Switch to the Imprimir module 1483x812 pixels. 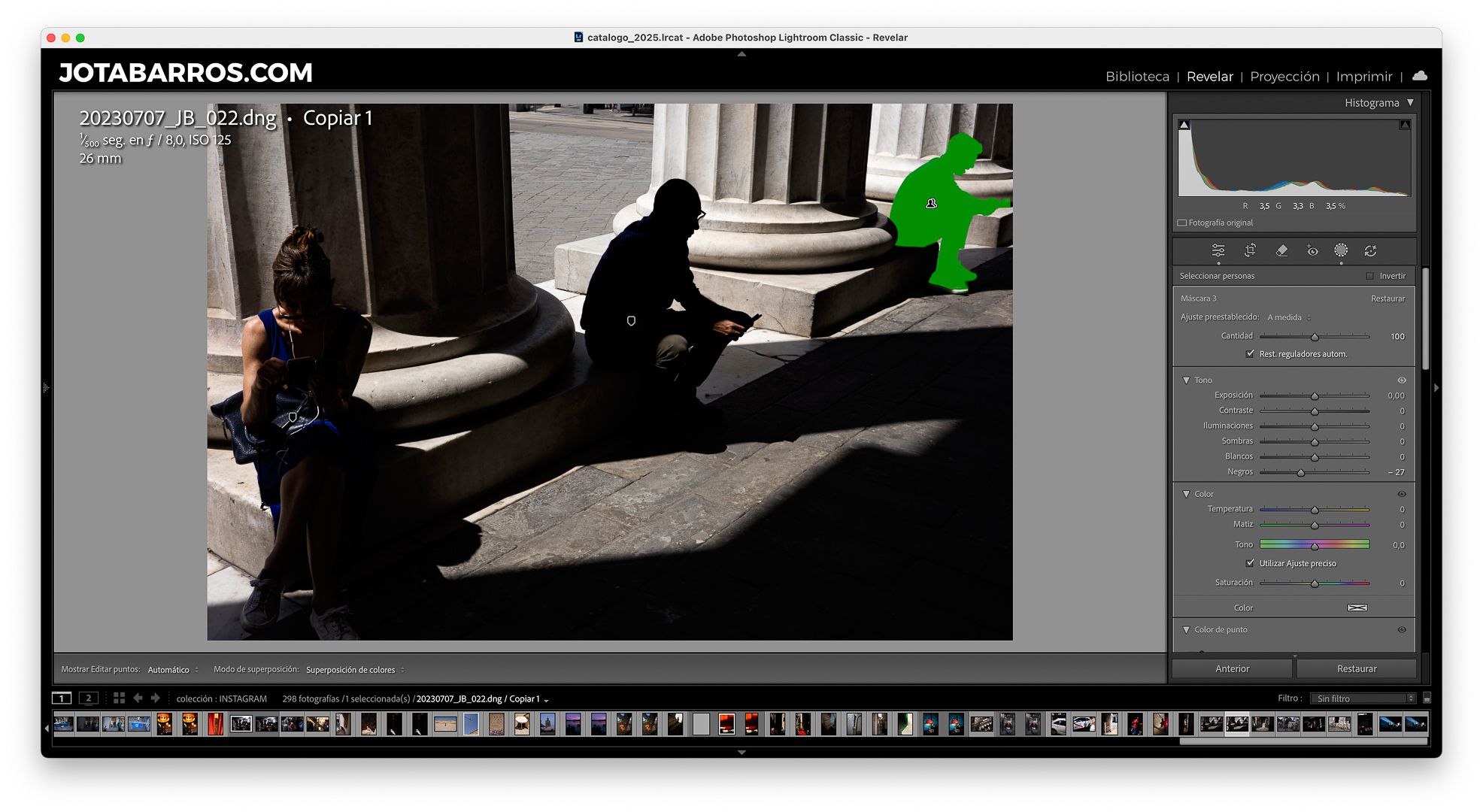(1364, 76)
